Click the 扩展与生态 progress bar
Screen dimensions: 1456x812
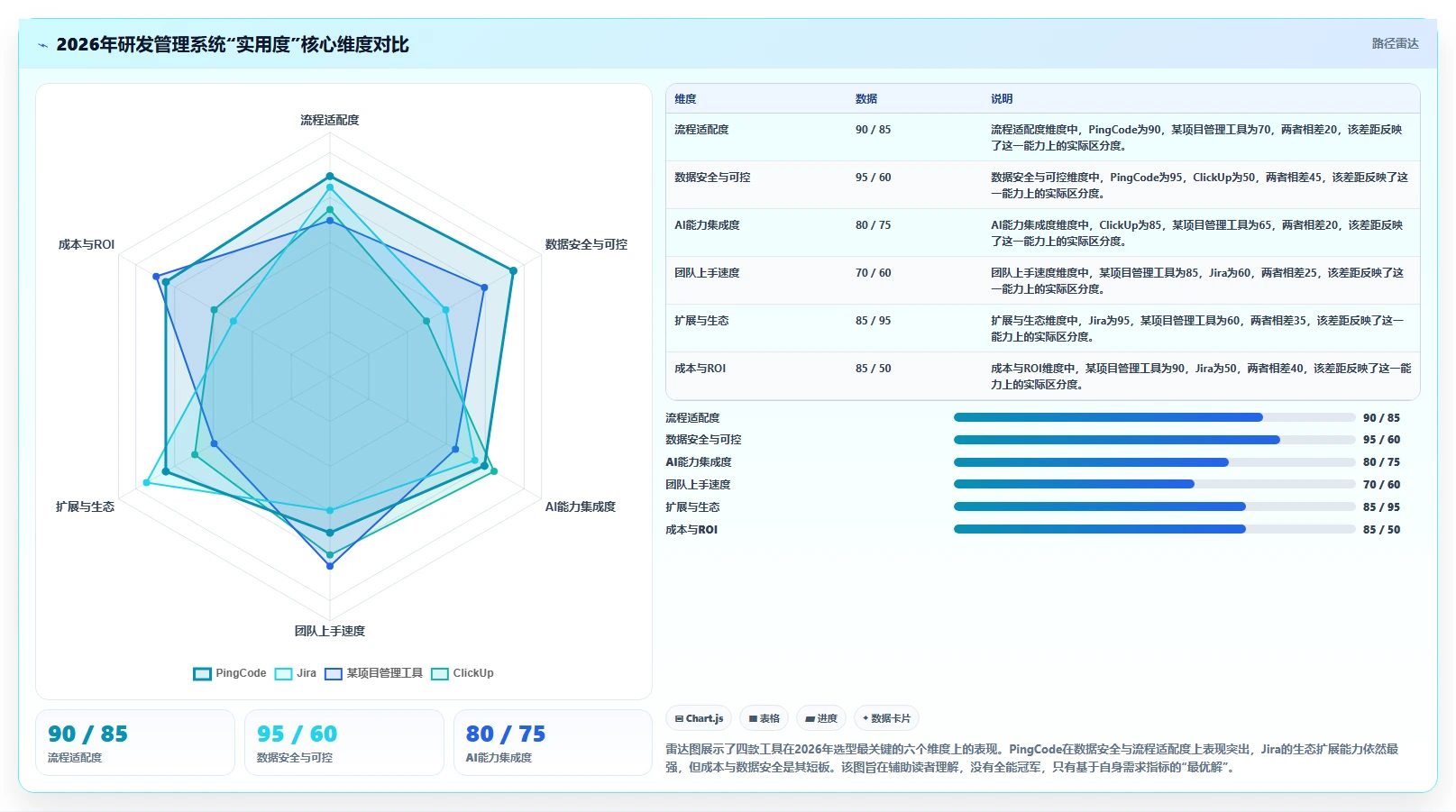click(x=1155, y=506)
